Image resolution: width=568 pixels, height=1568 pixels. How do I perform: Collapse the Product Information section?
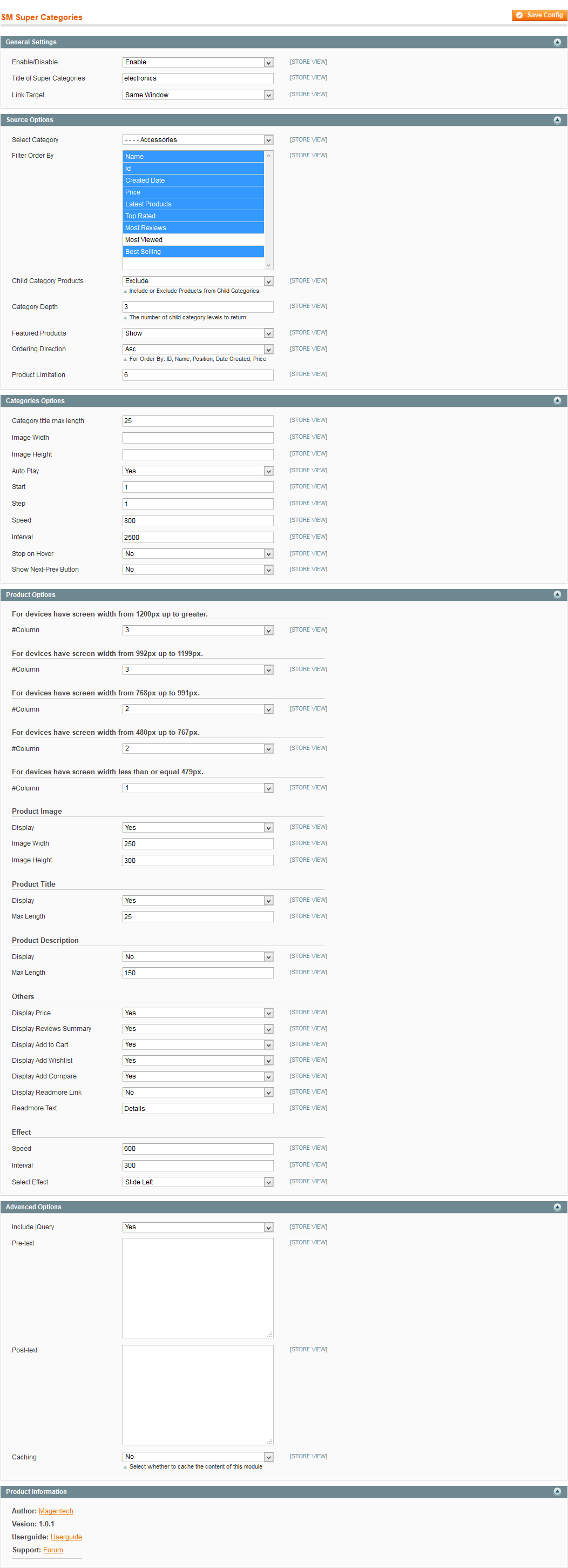(557, 1492)
